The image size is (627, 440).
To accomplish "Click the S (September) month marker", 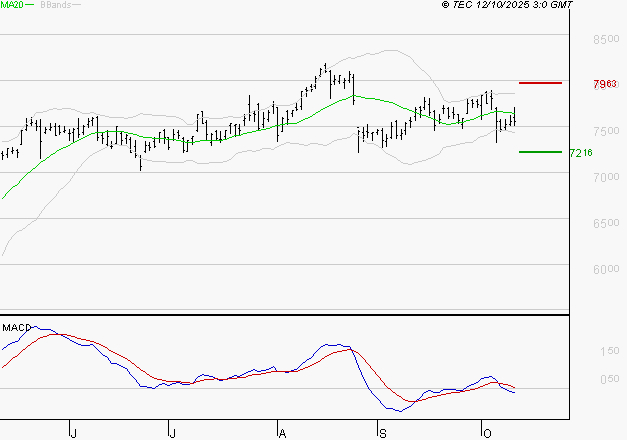I will [383, 434].
